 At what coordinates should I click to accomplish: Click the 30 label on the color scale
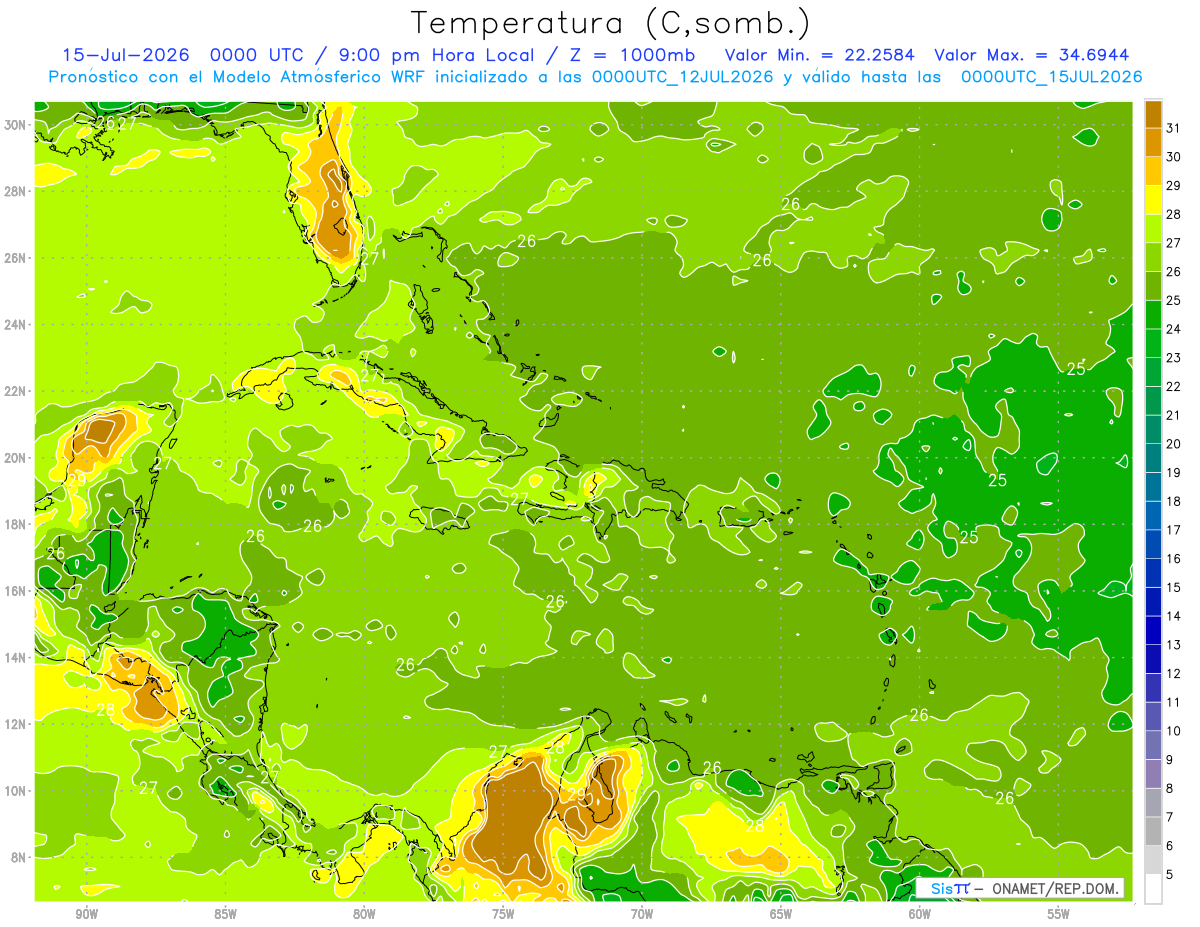[1174, 157]
